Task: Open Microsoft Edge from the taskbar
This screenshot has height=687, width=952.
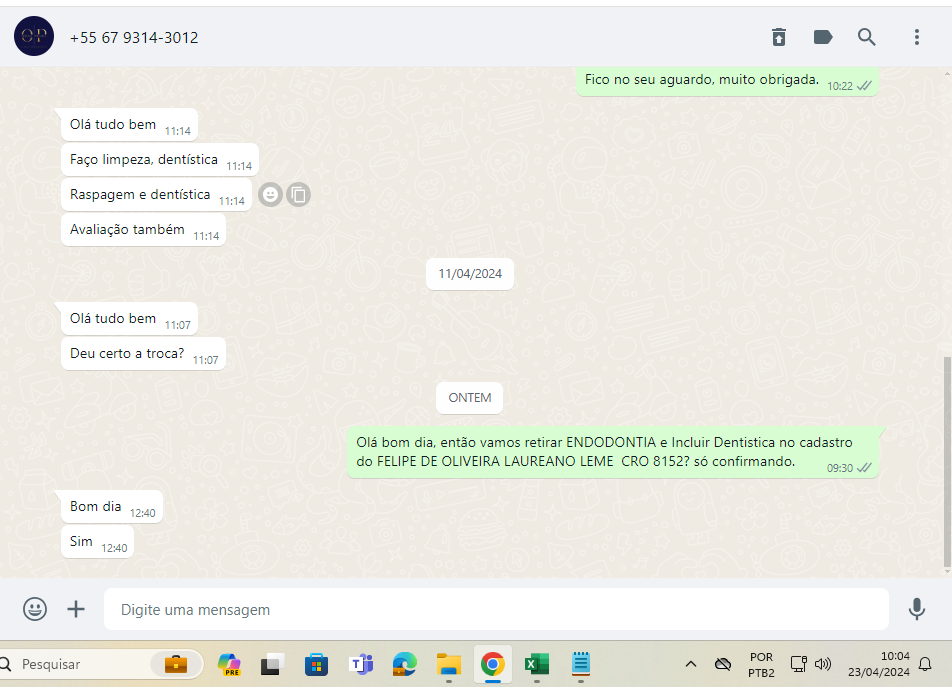Action: 404,665
